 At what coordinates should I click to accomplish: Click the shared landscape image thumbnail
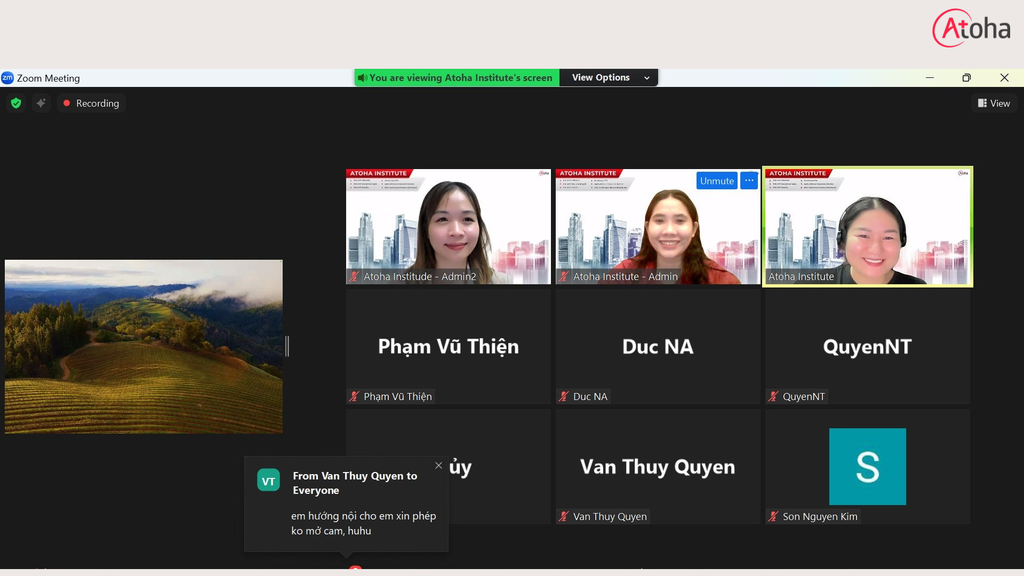(x=143, y=347)
